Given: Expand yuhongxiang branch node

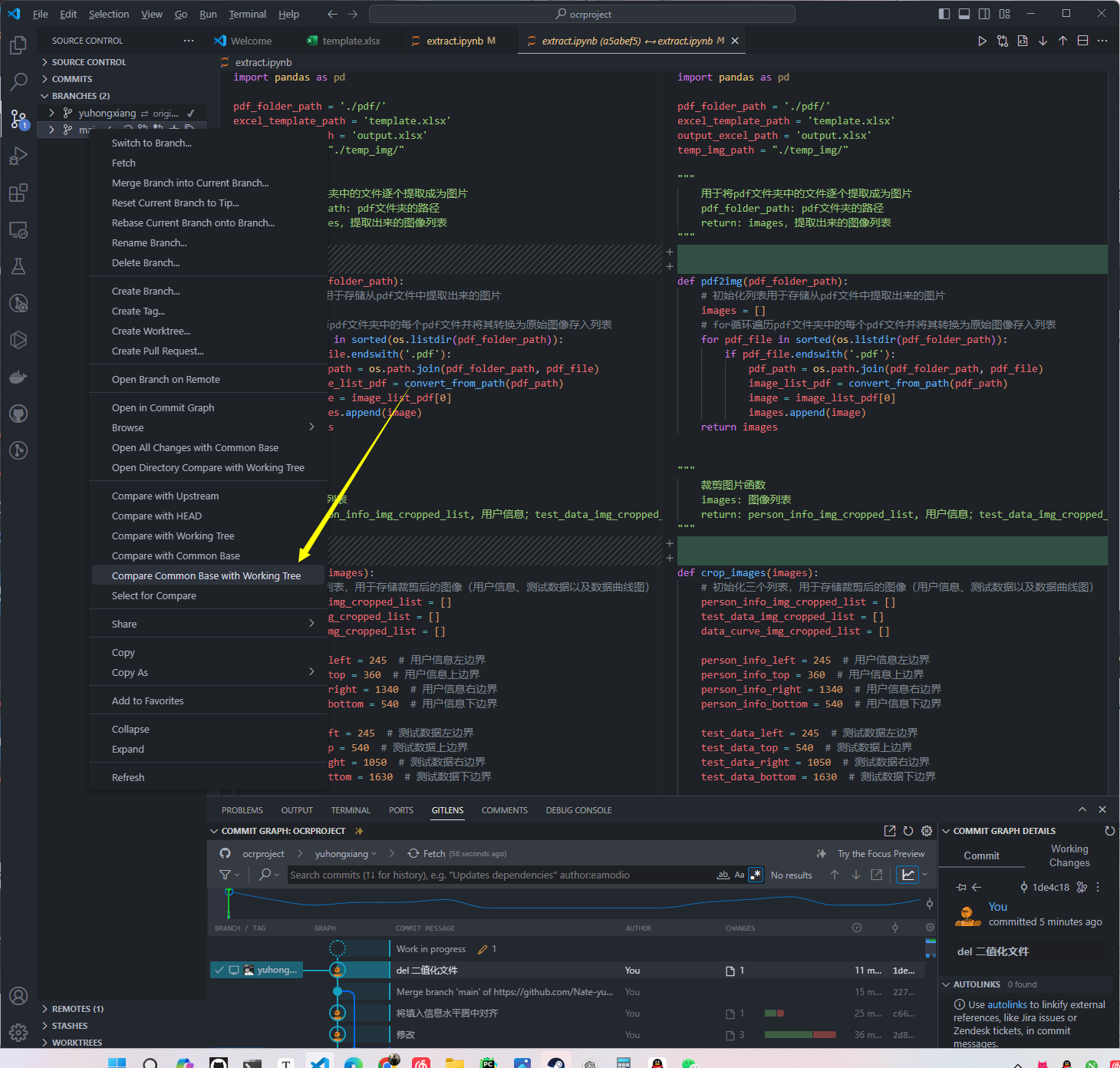Looking at the screenshot, I should (52, 113).
